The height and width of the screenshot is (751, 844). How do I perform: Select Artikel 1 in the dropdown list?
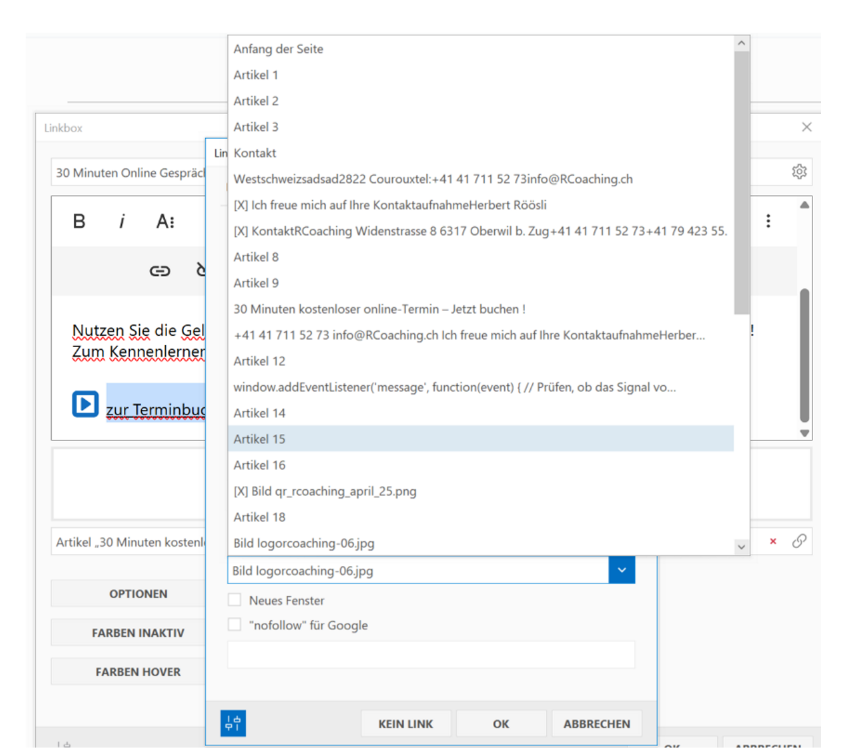(x=481, y=75)
